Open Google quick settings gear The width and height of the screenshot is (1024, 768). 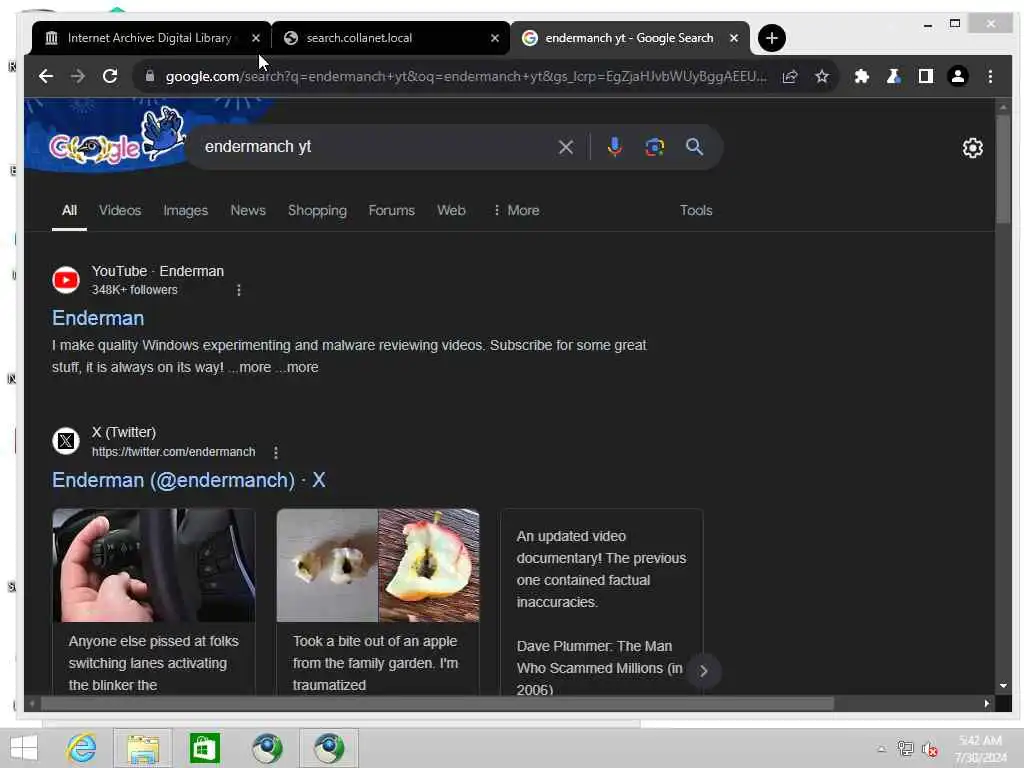(972, 148)
